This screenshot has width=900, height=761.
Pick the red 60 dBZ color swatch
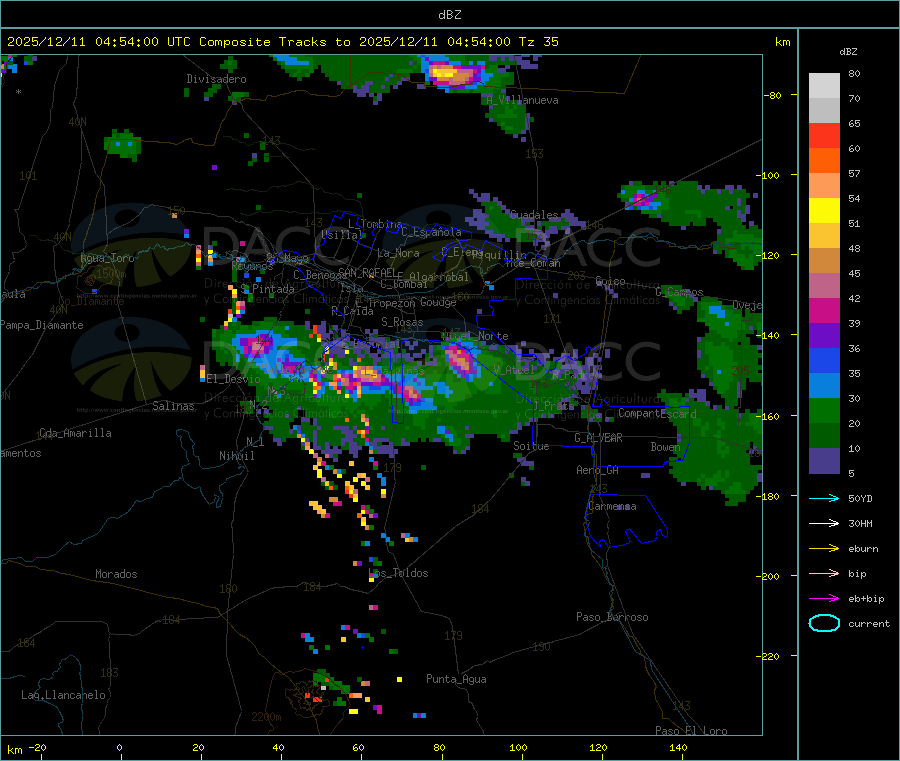(x=824, y=135)
